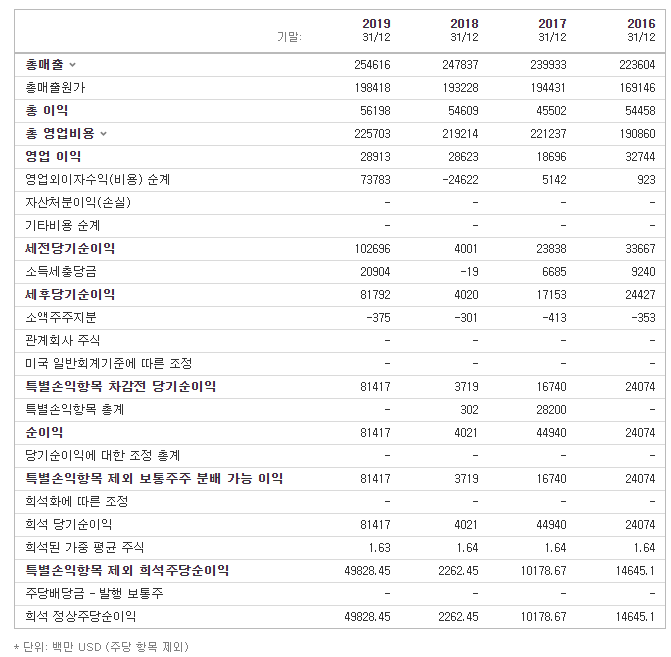Click 영업외이자수익(비용) 순계 label

click(98, 180)
